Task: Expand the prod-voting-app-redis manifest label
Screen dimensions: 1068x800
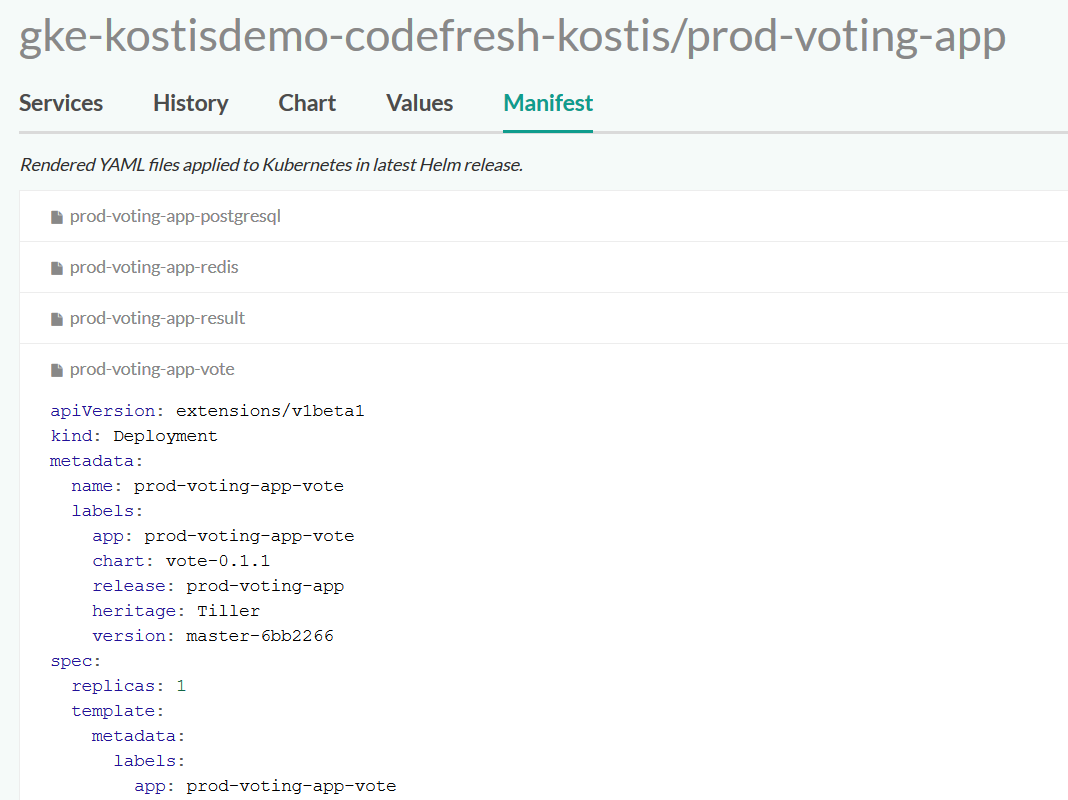Action: coord(154,267)
